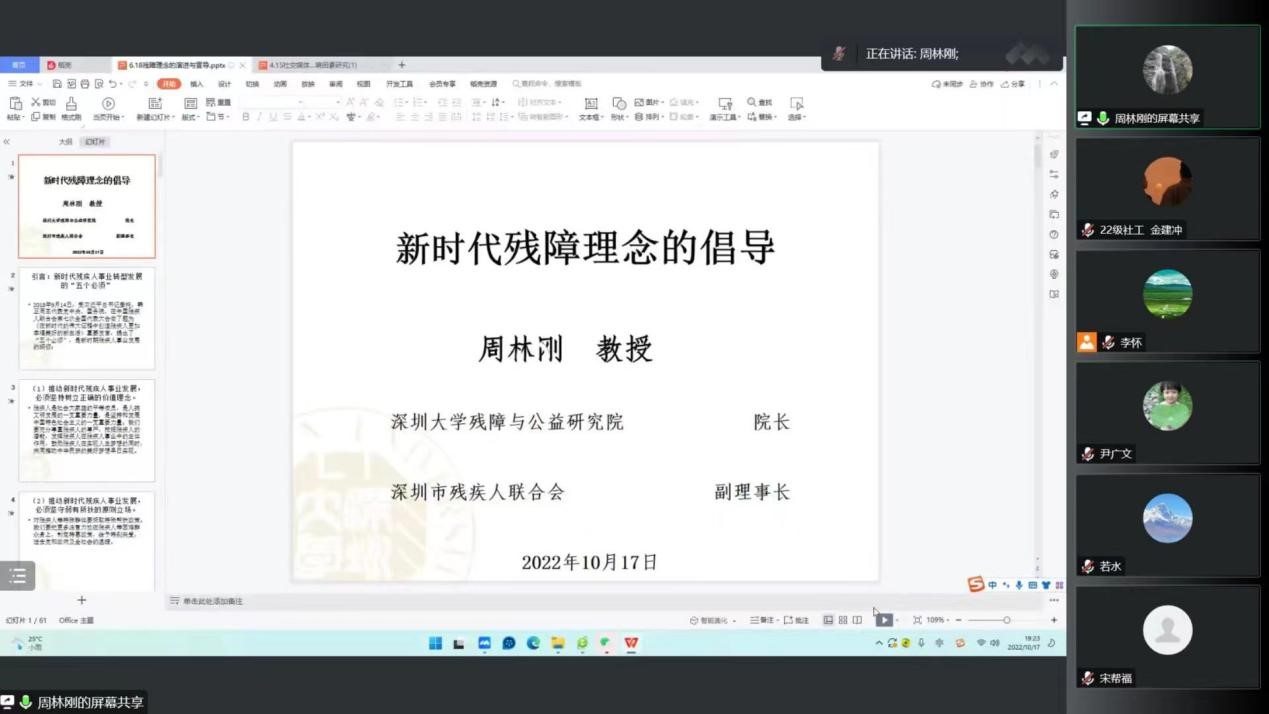This screenshot has width=1269, height=714.
Task: Click the Text Box (文本框) tool icon
Action: [x=590, y=104]
